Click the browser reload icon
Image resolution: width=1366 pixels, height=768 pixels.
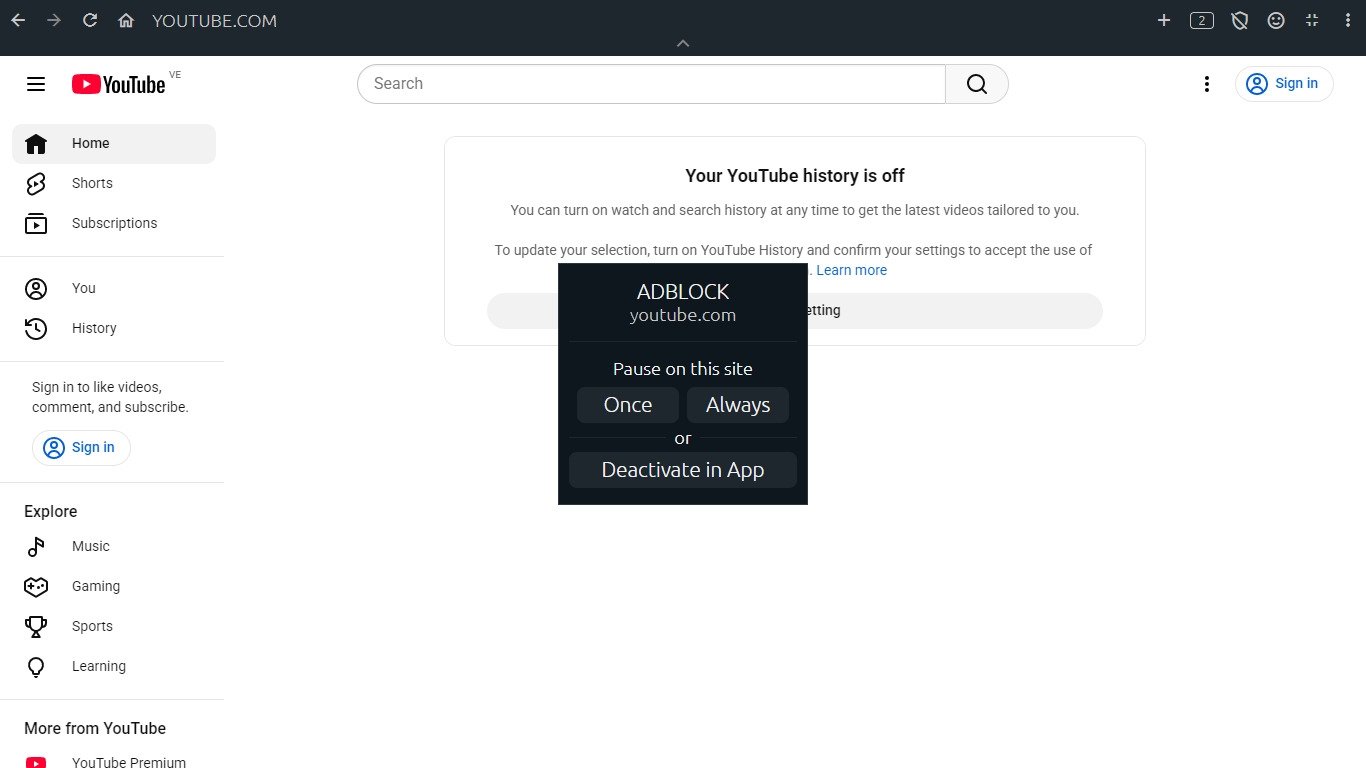(90, 20)
